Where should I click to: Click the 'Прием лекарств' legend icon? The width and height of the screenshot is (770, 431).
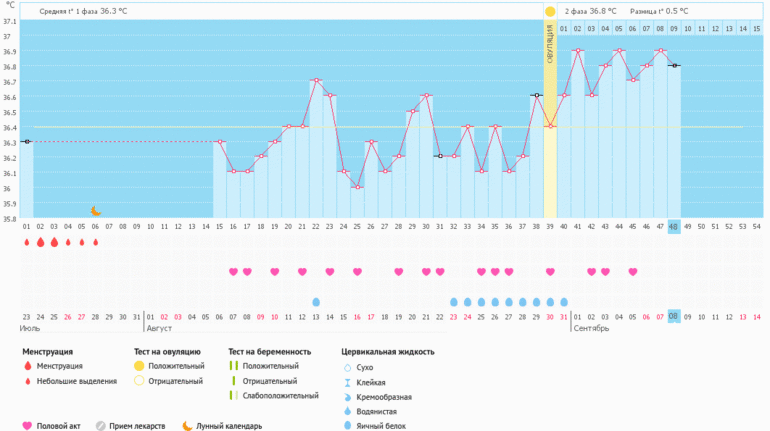pos(101,425)
